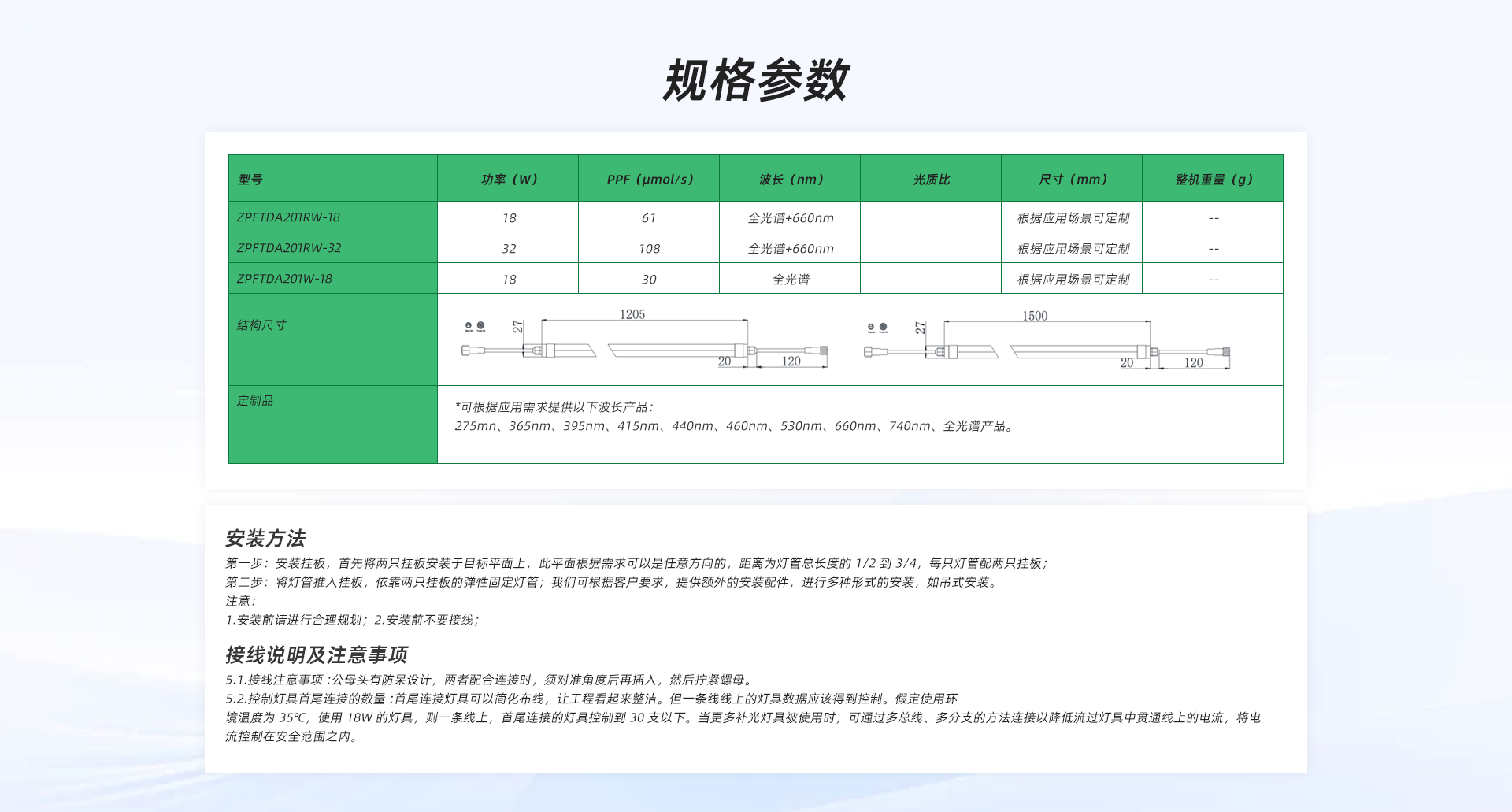
Task: Click the 功率 (W) column header
Action: pos(509,180)
